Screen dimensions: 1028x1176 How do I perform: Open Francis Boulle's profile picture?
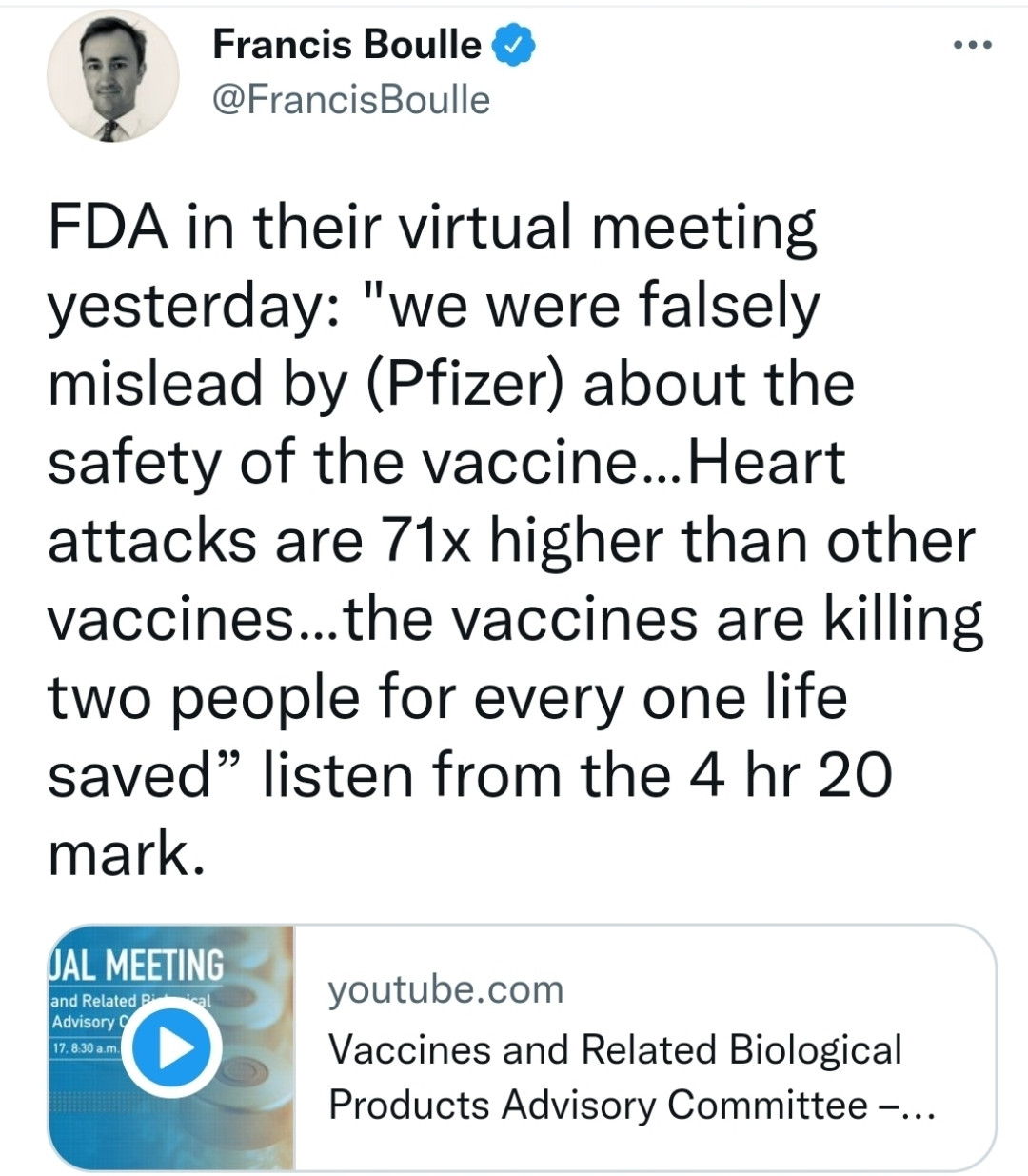pos(113,78)
